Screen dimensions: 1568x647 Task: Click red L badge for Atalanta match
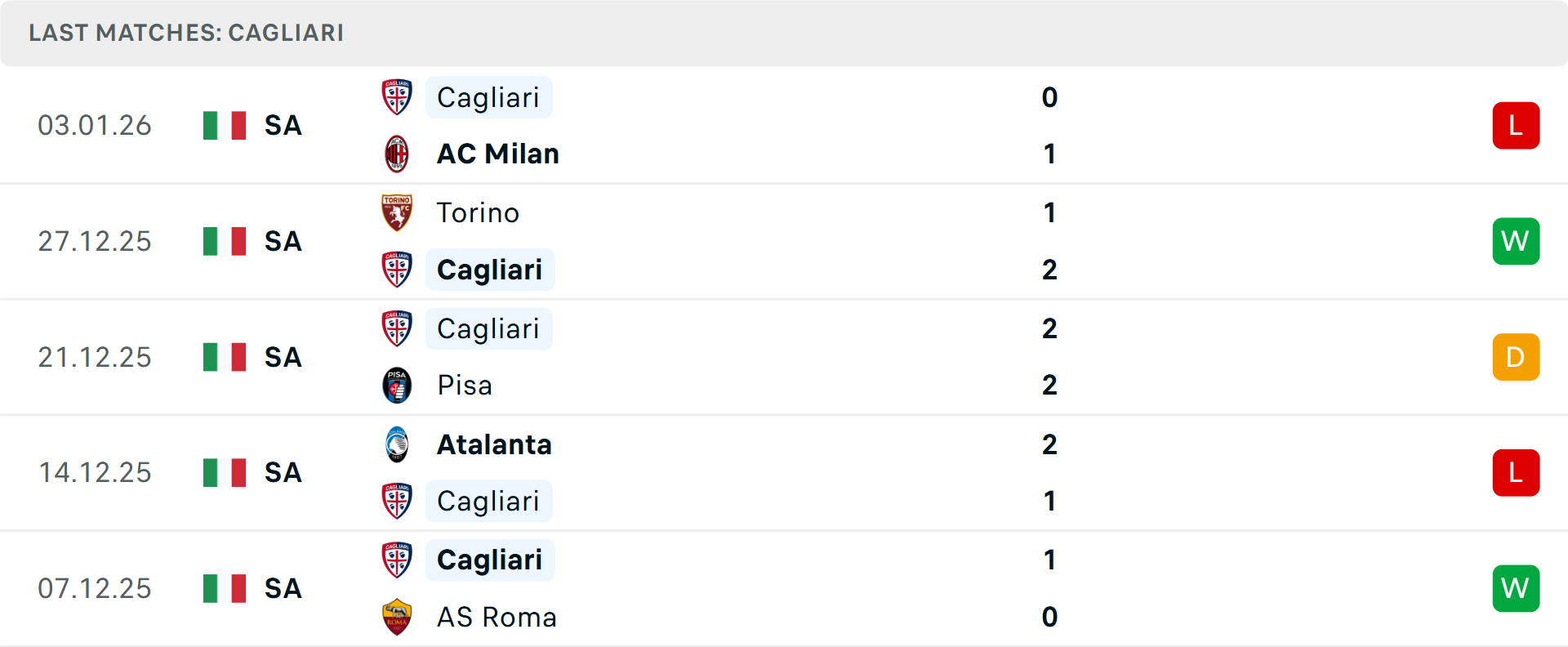[1516, 473]
